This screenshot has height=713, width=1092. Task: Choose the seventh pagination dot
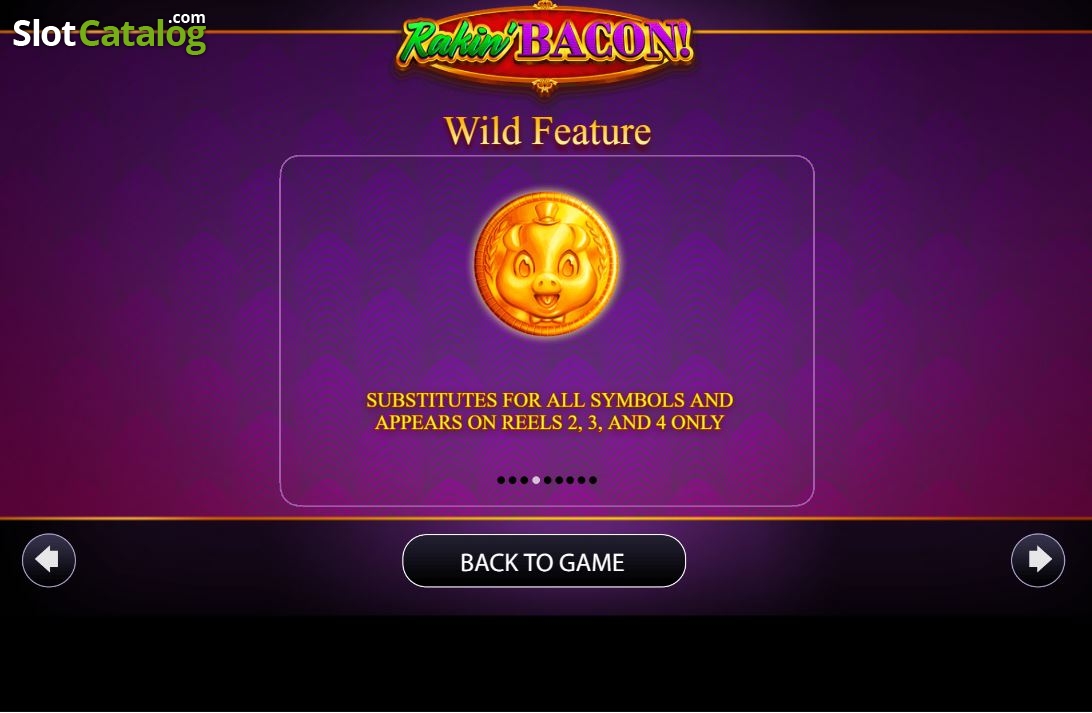click(570, 480)
